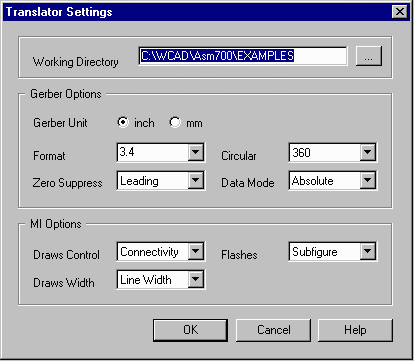The width and height of the screenshot is (414, 361).
Task: Expand the Data Mode dropdown arrow
Action: point(367,180)
